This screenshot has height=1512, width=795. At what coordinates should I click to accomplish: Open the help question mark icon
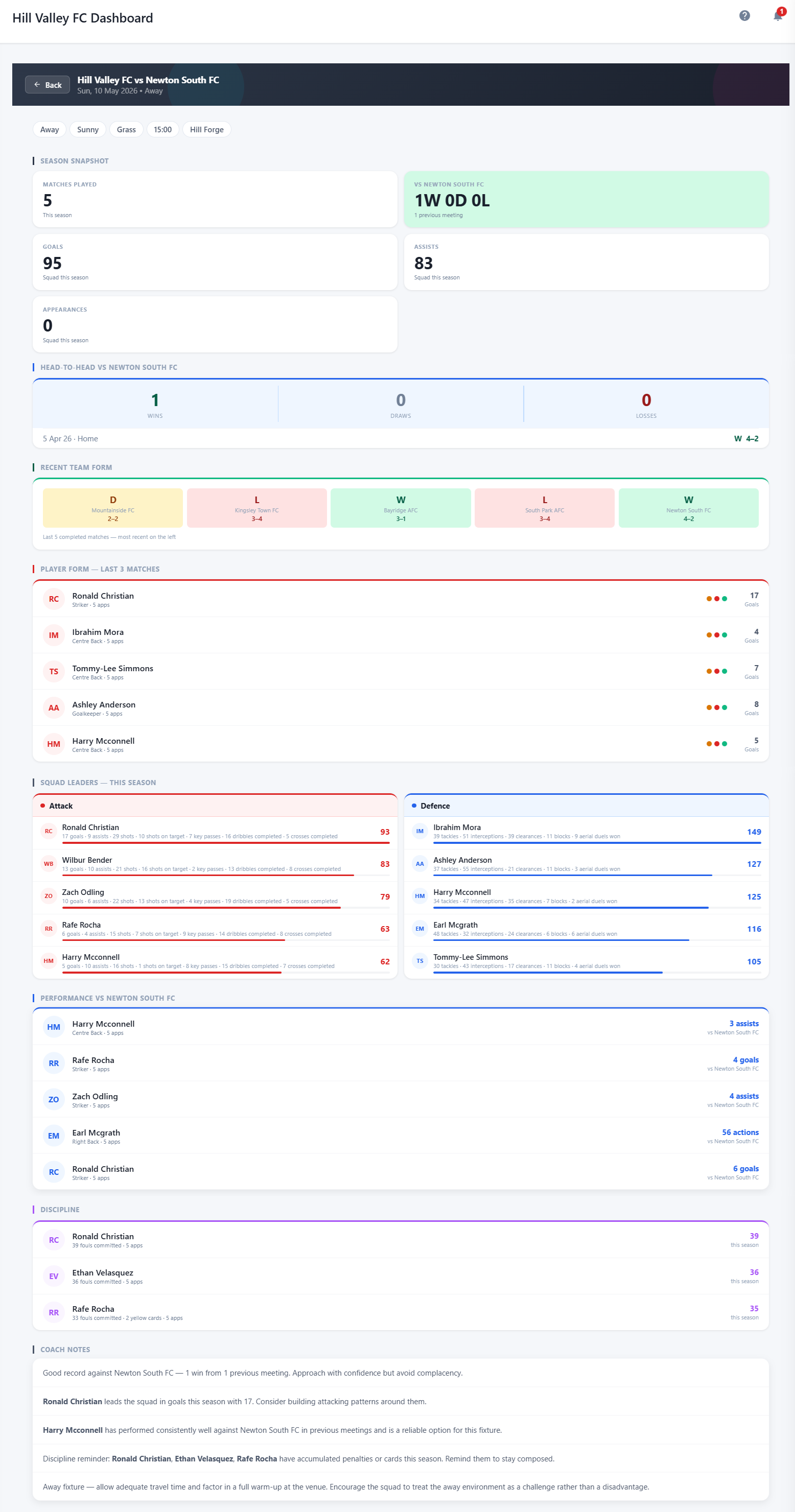pyautogui.click(x=744, y=16)
